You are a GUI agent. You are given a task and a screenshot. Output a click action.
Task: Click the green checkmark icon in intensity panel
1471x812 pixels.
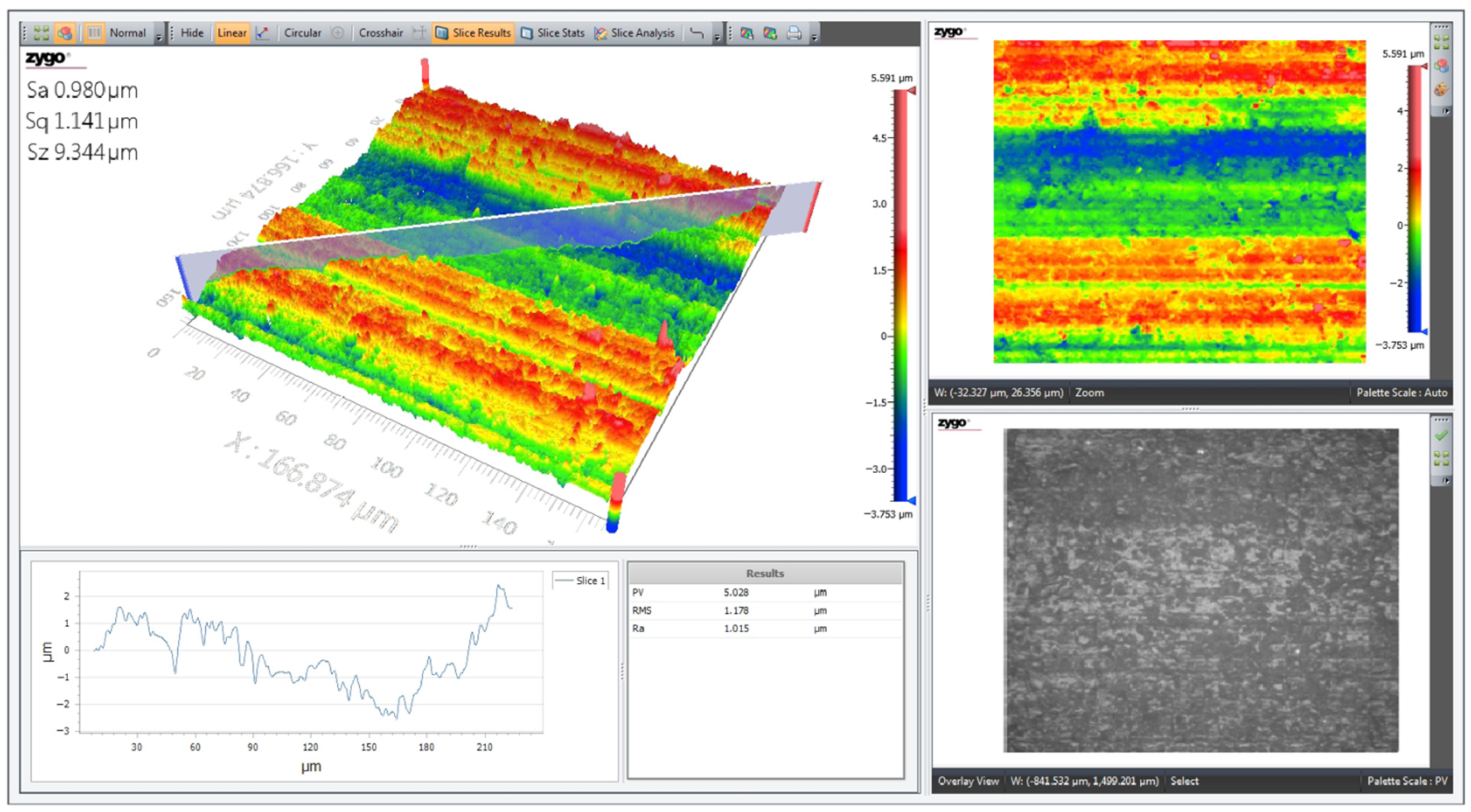[1441, 436]
